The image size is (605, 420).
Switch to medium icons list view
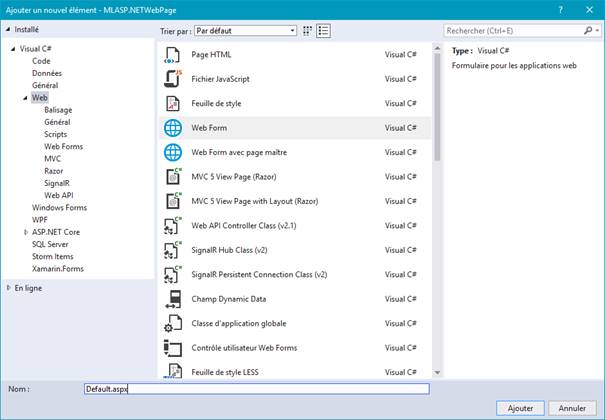[x=323, y=31]
